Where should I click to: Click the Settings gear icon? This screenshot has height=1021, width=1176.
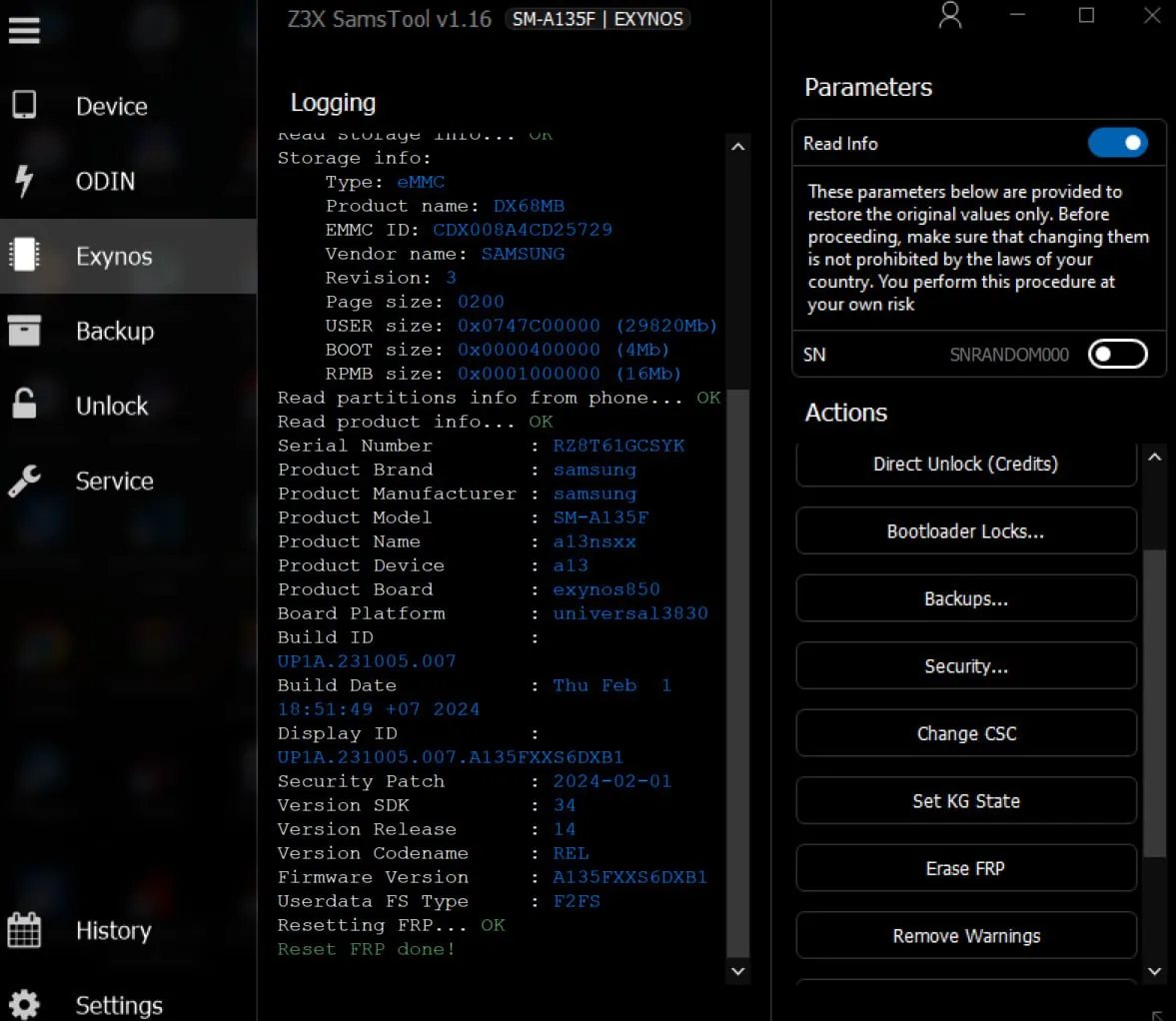24,1004
